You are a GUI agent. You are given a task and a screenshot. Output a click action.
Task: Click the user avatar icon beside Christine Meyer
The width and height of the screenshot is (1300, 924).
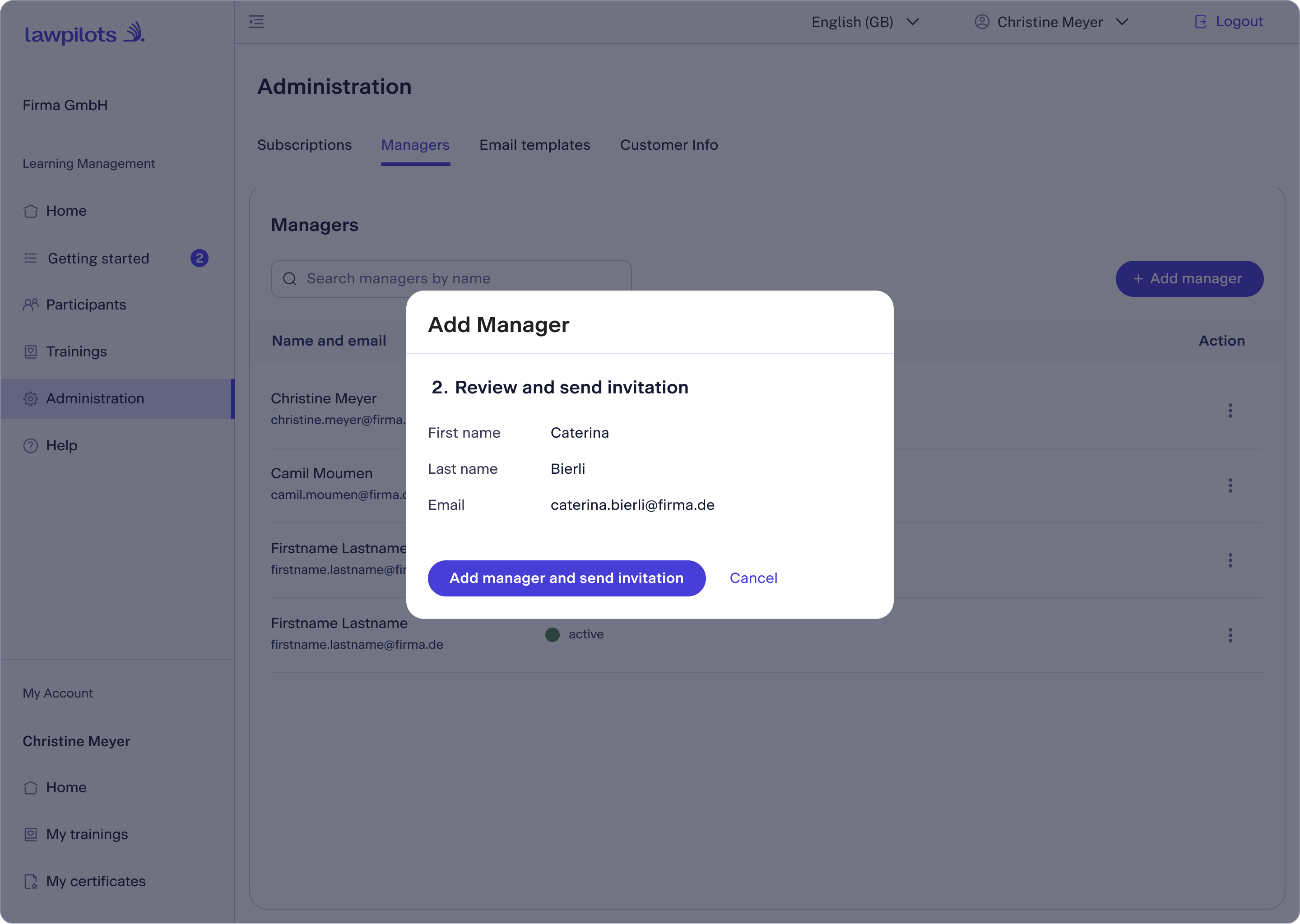coord(982,22)
